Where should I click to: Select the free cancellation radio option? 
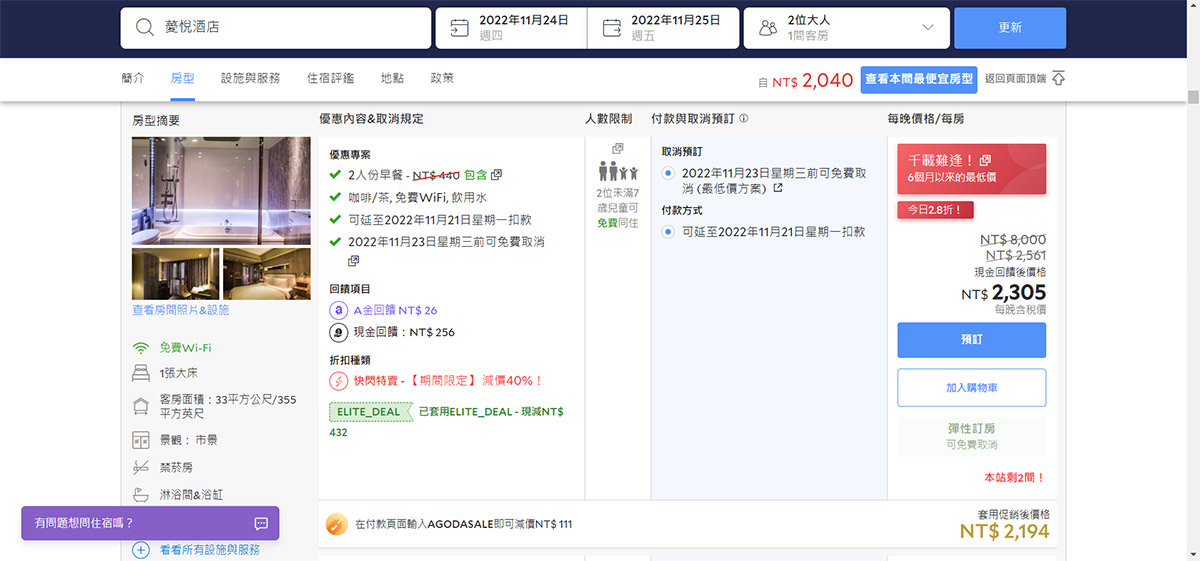coord(668,173)
